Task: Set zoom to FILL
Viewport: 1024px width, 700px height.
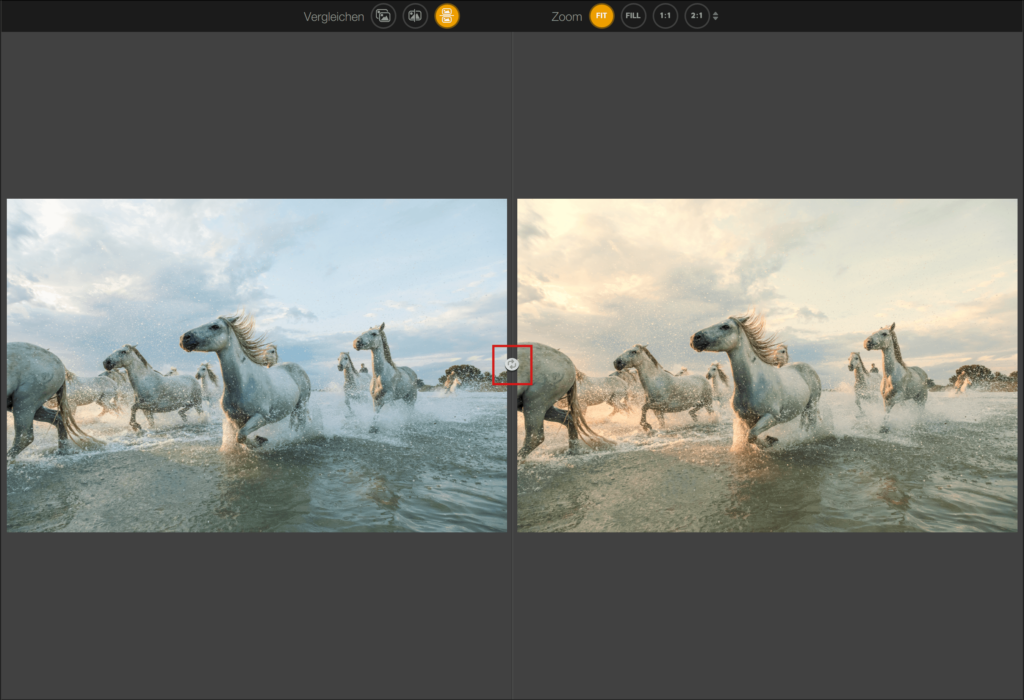Action: 633,16
